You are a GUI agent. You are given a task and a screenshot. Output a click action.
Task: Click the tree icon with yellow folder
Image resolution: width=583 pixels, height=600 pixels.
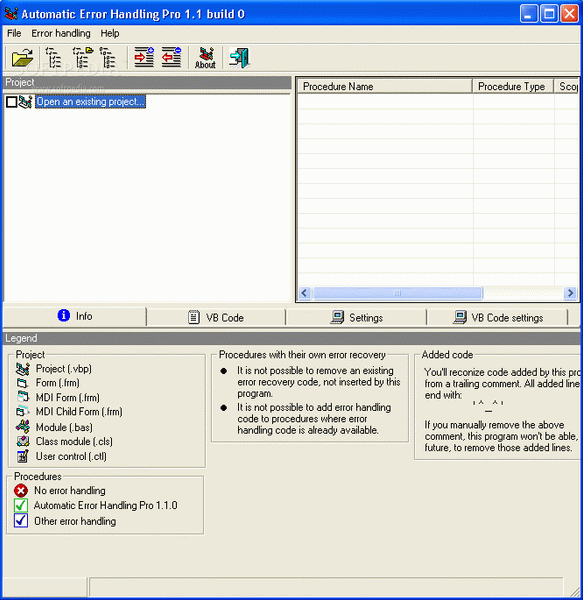click(x=83, y=58)
